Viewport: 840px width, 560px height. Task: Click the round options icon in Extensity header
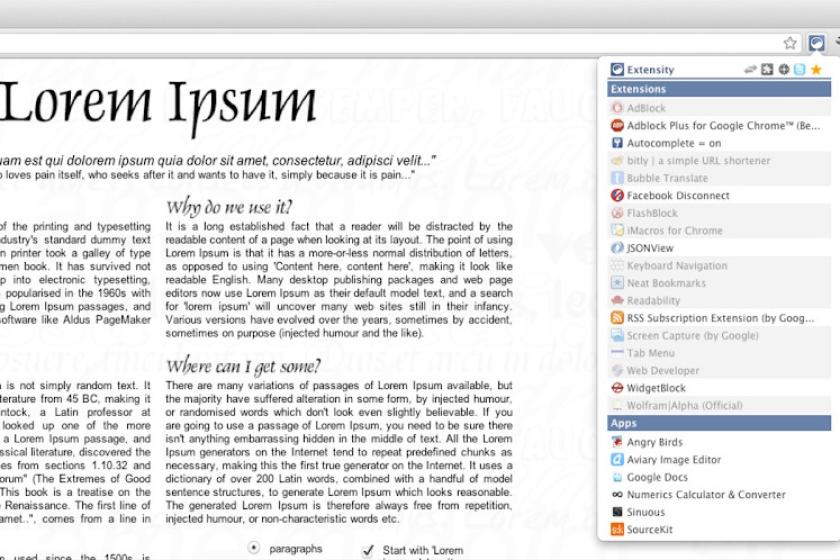[x=784, y=69]
